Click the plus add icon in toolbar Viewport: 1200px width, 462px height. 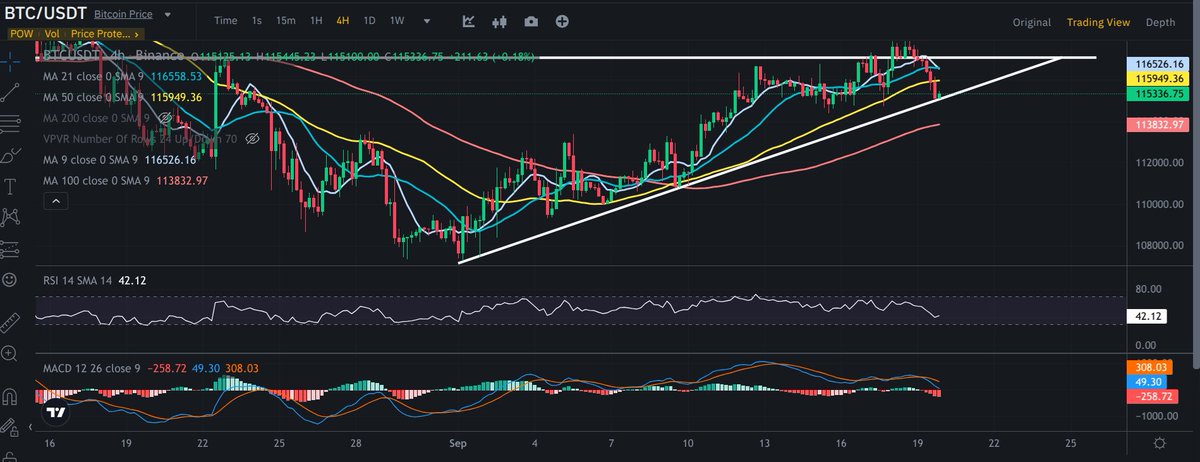pyautogui.click(x=562, y=21)
